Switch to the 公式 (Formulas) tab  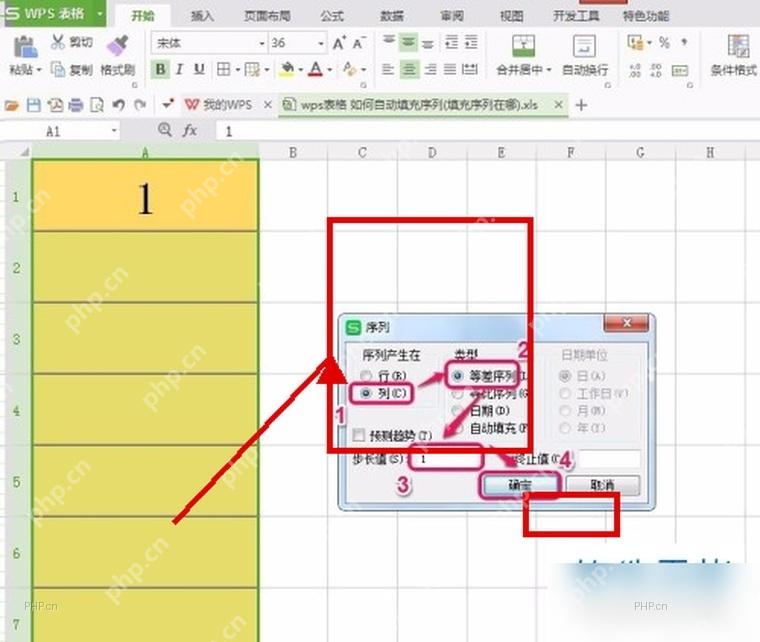(332, 16)
